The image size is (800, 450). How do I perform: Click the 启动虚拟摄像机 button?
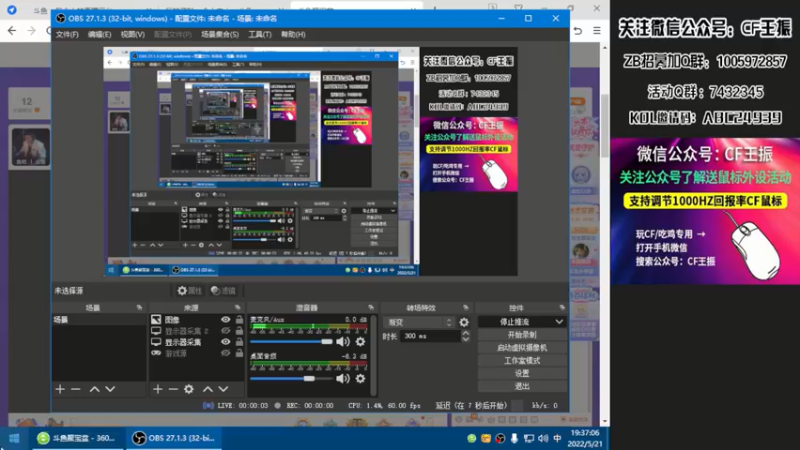(x=522, y=347)
